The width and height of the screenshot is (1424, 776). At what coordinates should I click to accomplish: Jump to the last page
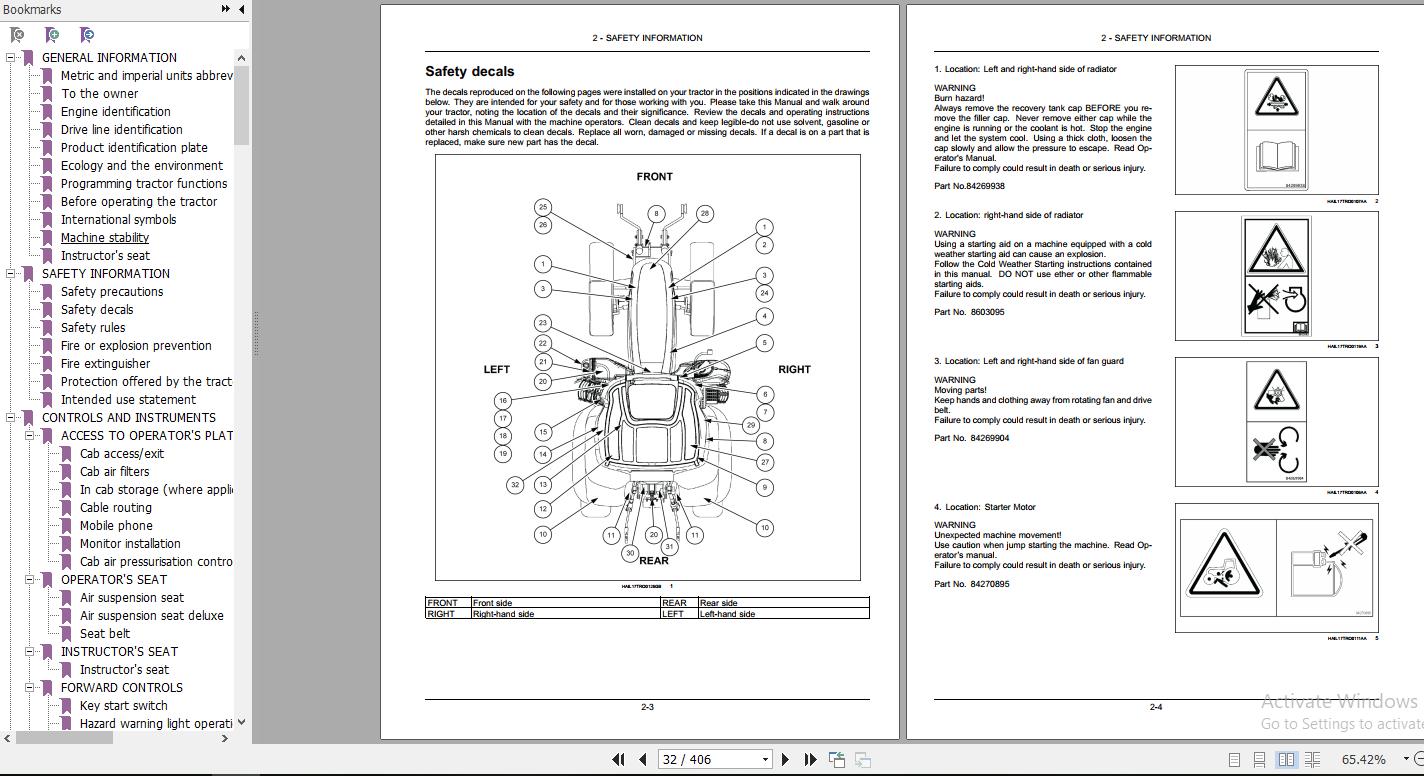(x=809, y=759)
